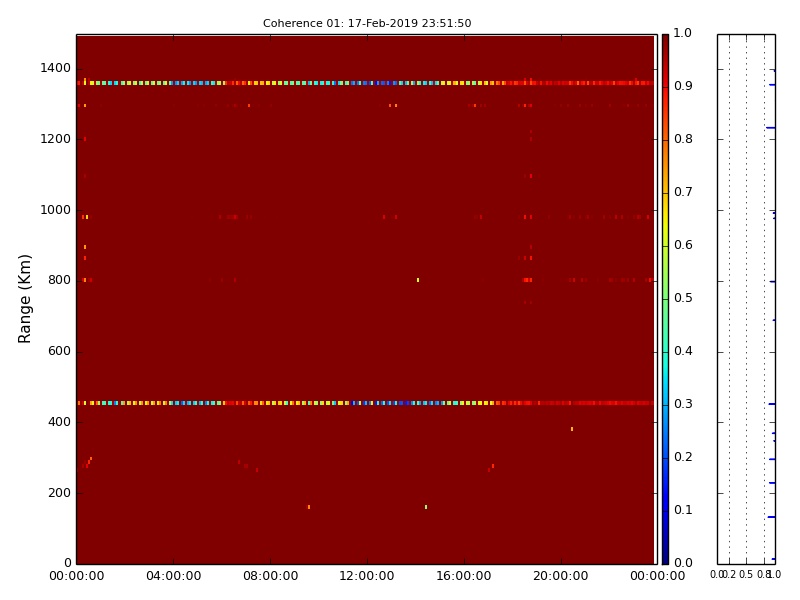Click the side profile panel's 0.2 tick label
The height and width of the screenshot is (600, 800).
731,574
